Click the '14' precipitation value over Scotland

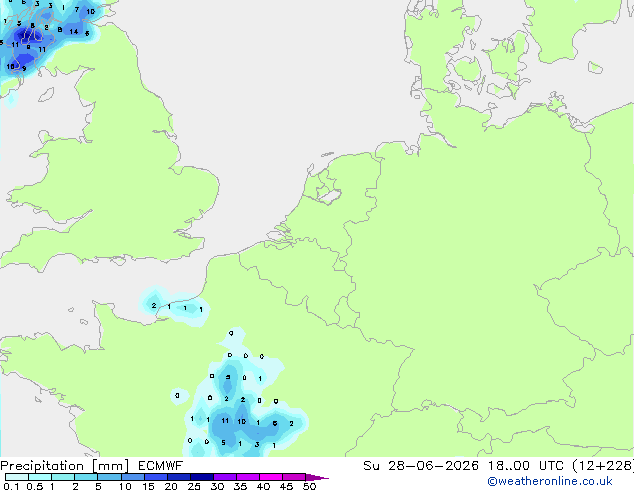click(x=74, y=31)
